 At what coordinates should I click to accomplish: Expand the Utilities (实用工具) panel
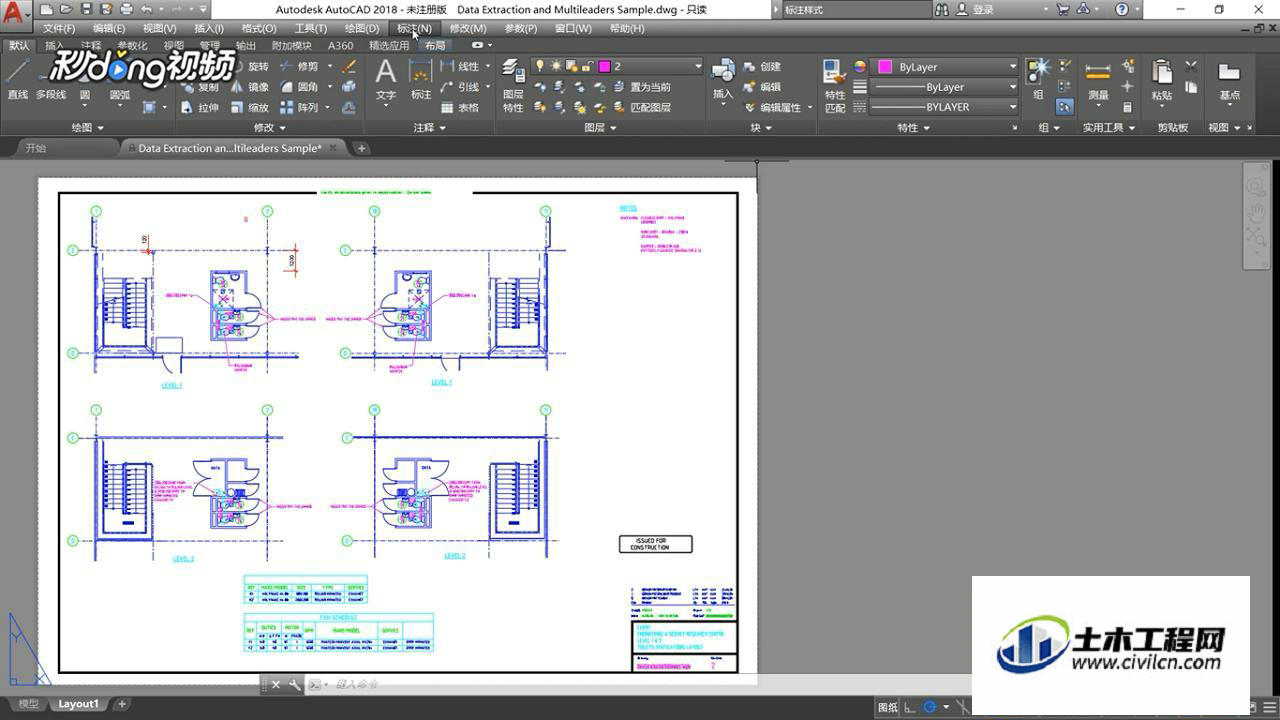coord(1109,128)
